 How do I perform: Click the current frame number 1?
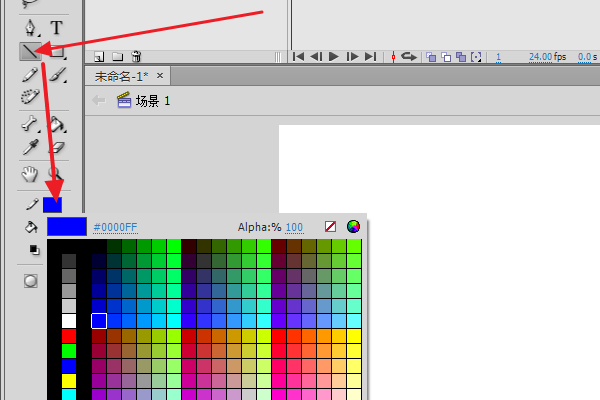[x=498, y=57]
